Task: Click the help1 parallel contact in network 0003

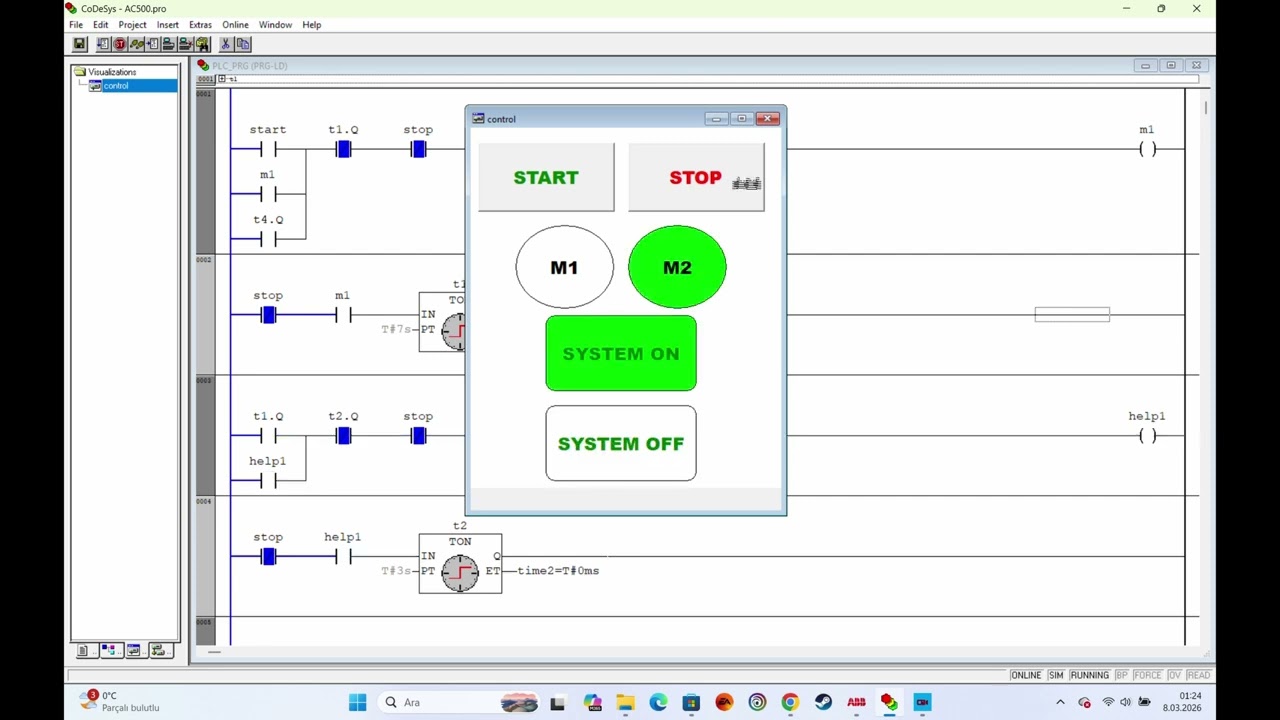Action: pyautogui.click(x=268, y=480)
